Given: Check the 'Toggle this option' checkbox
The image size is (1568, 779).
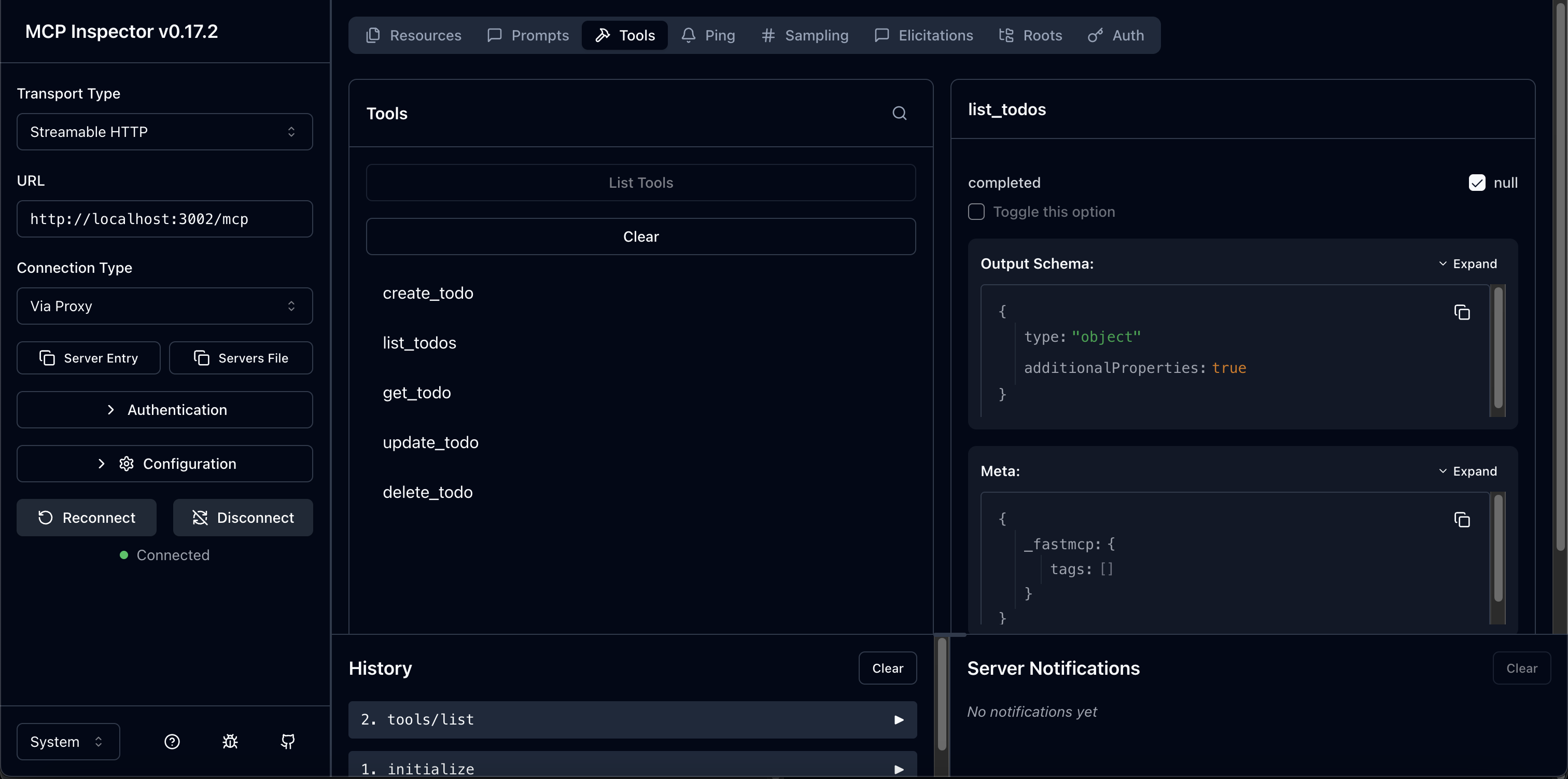Looking at the screenshot, I should [976, 212].
